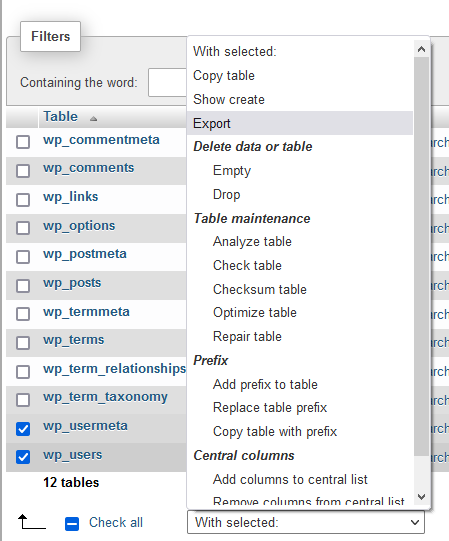The height and width of the screenshot is (541, 449).
Task: Open the wp_terms table
Action: click(x=74, y=340)
